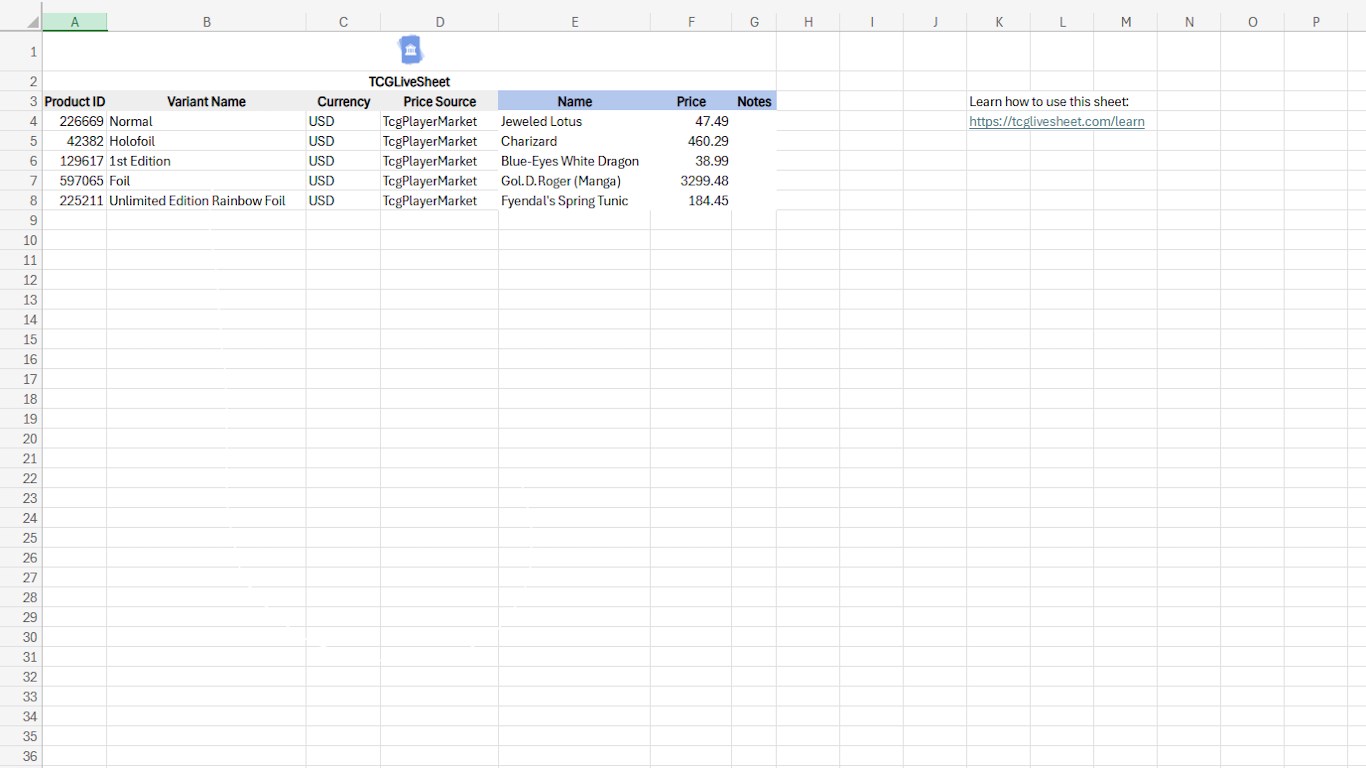
Task: Click the Foil variant cell in row 7
Action: [x=206, y=181]
